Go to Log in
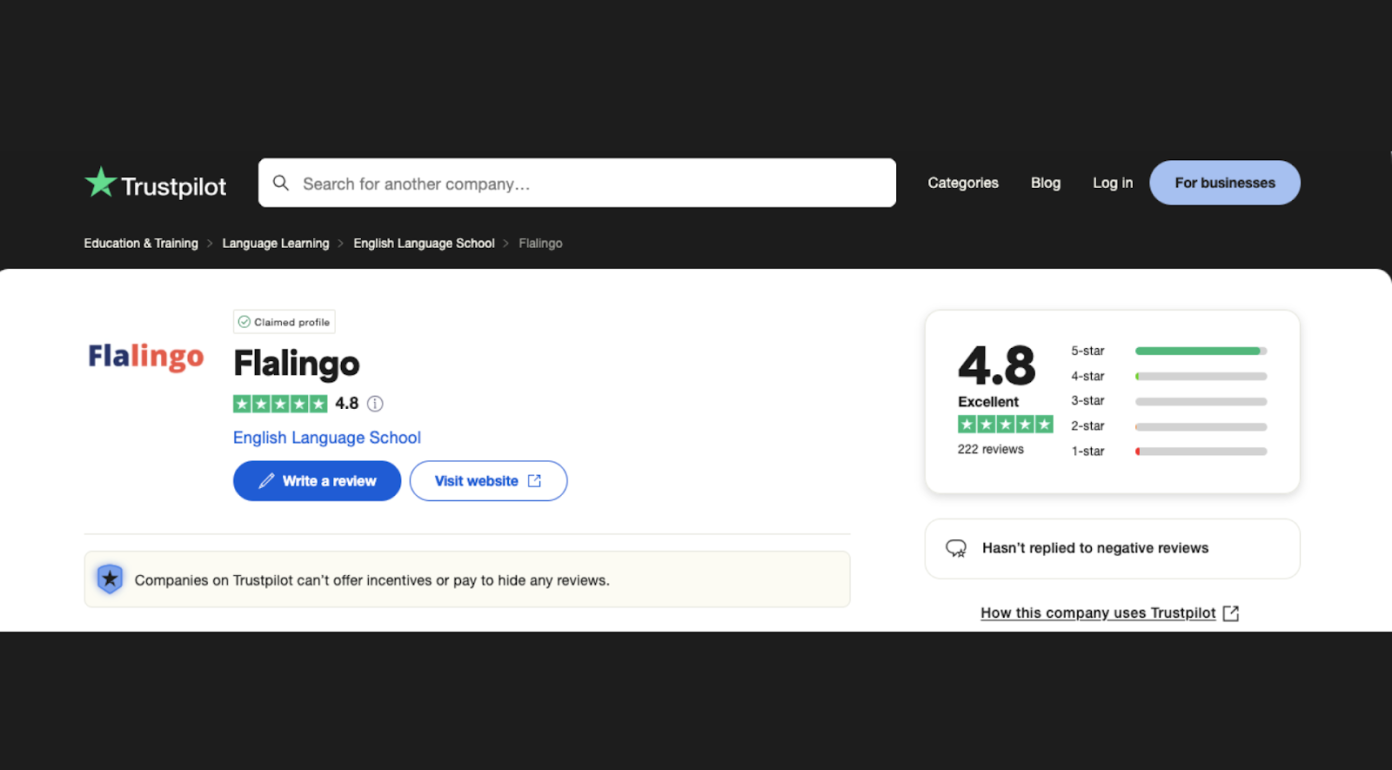 click(1113, 183)
